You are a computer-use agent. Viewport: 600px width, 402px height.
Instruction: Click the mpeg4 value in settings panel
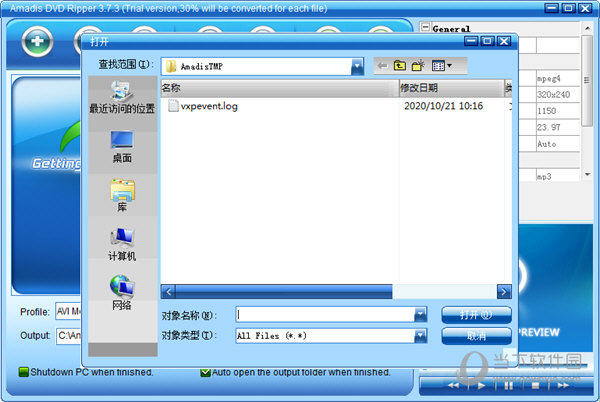548,78
